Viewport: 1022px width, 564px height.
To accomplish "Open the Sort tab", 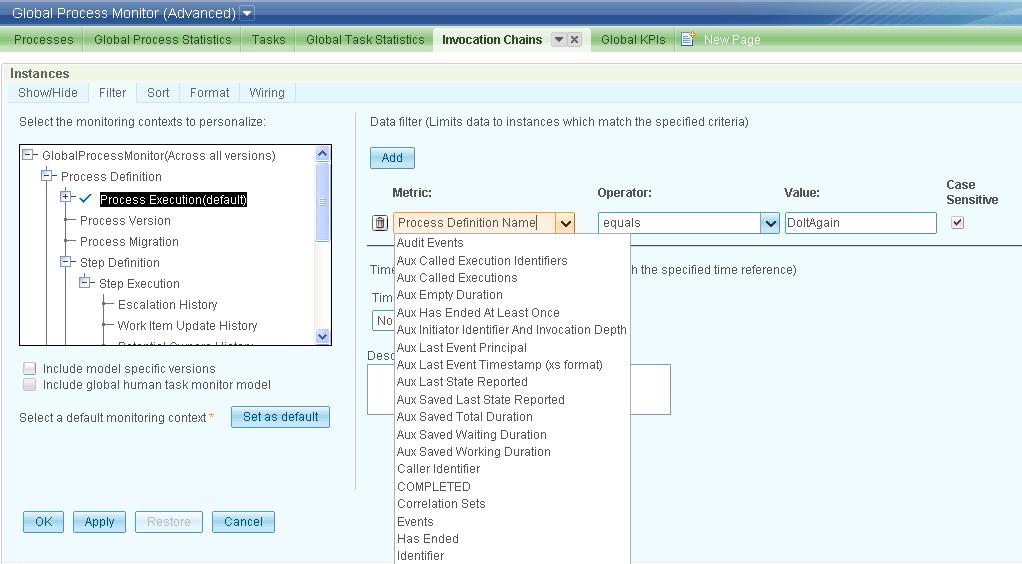I will point(158,93).
